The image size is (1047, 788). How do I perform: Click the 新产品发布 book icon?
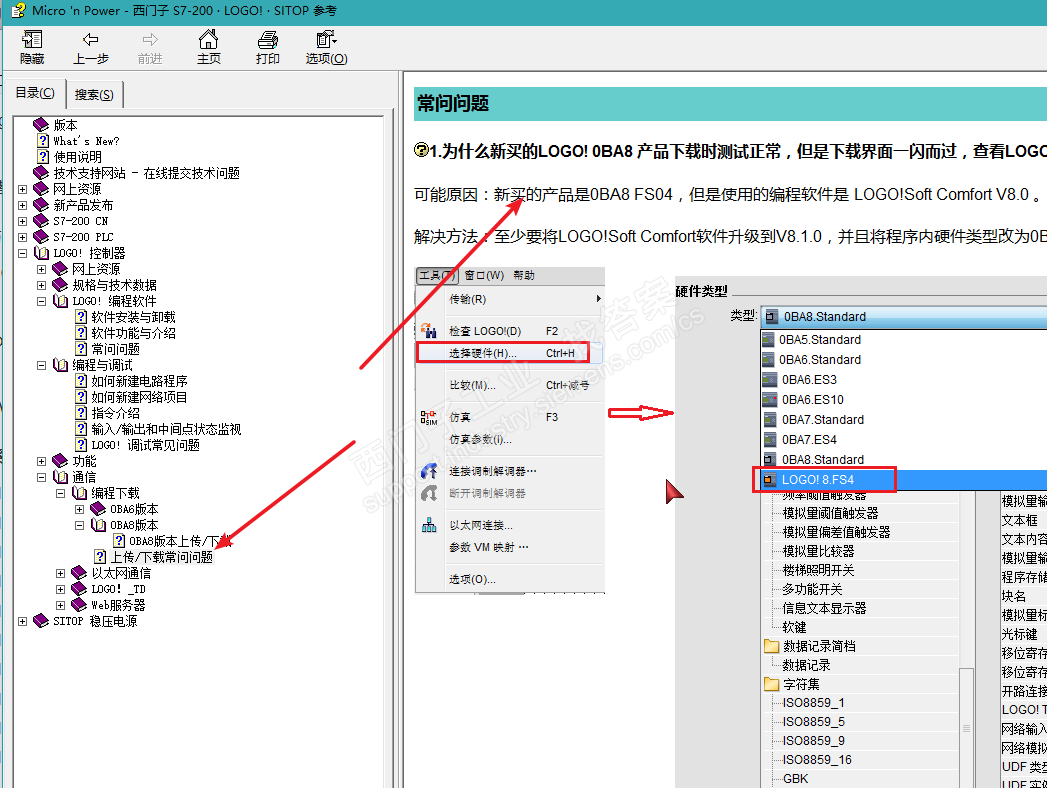pos(41,205)
